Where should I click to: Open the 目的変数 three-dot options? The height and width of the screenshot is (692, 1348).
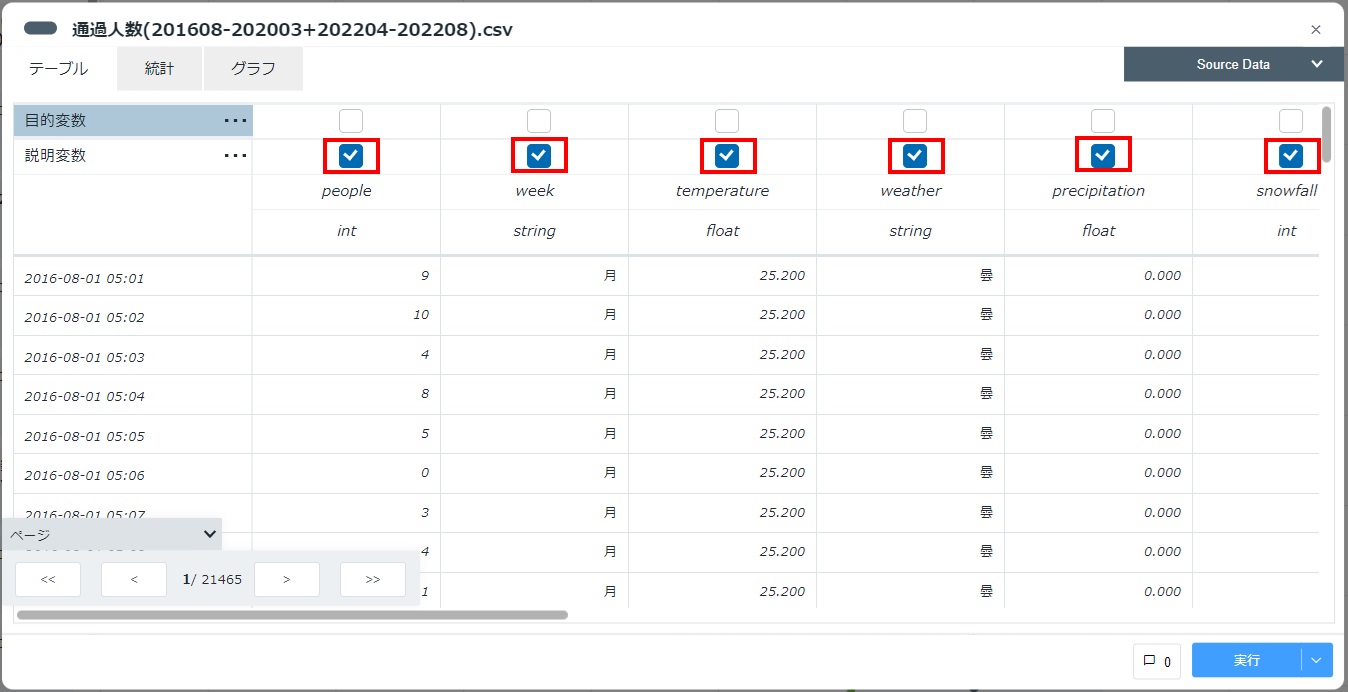[x=235, y=121]
